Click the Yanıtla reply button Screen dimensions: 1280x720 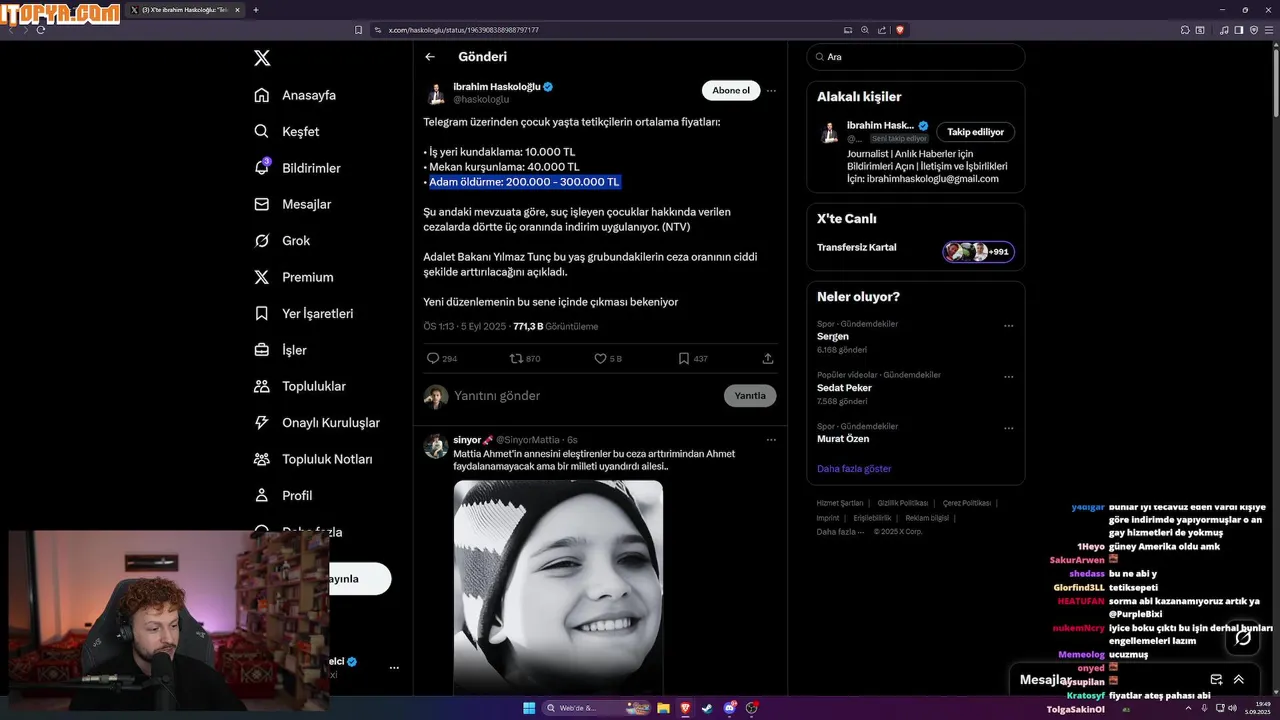750,396
